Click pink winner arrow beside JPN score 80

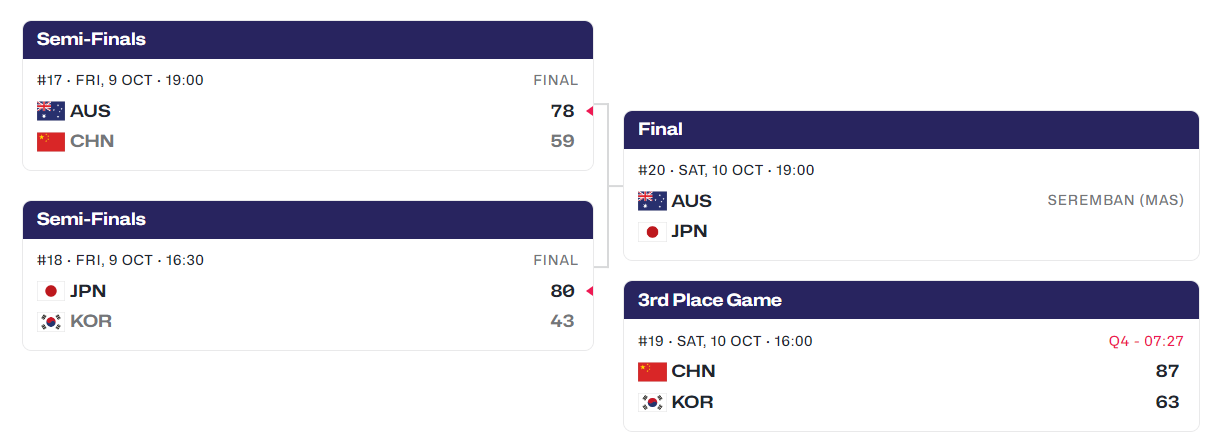[x=590, y=291]
